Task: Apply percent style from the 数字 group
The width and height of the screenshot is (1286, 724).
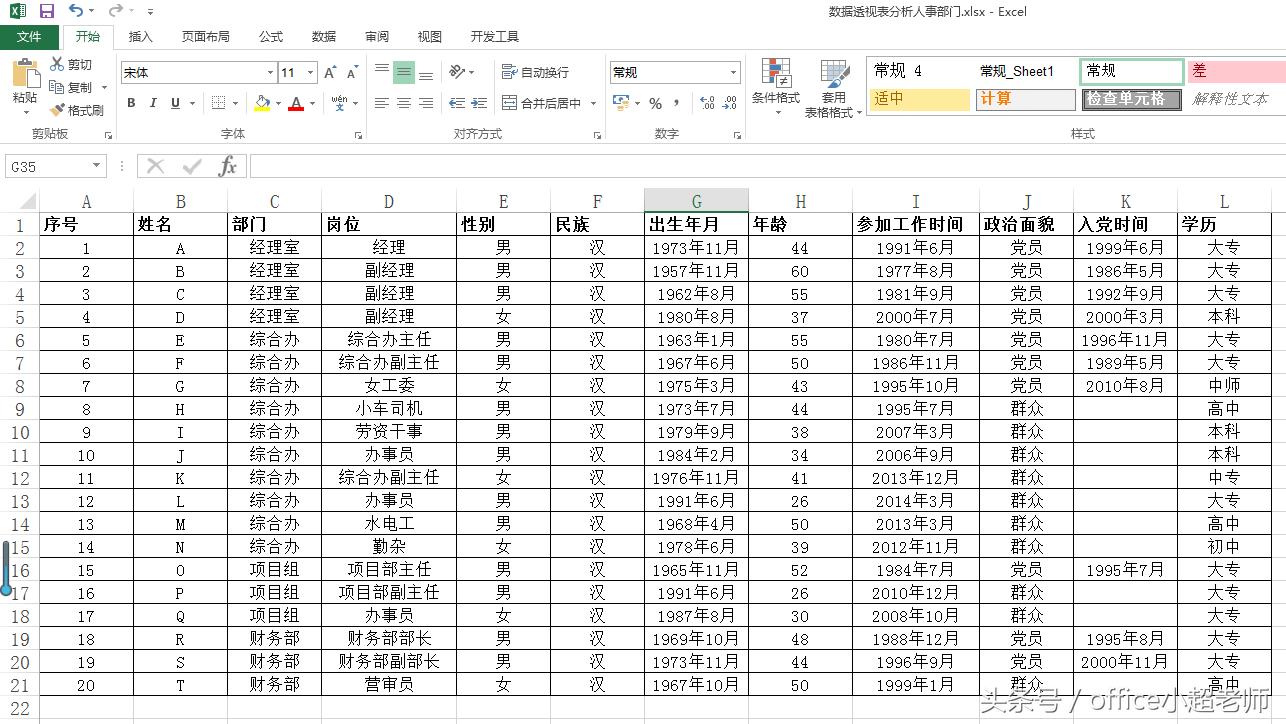Action: 658,100
